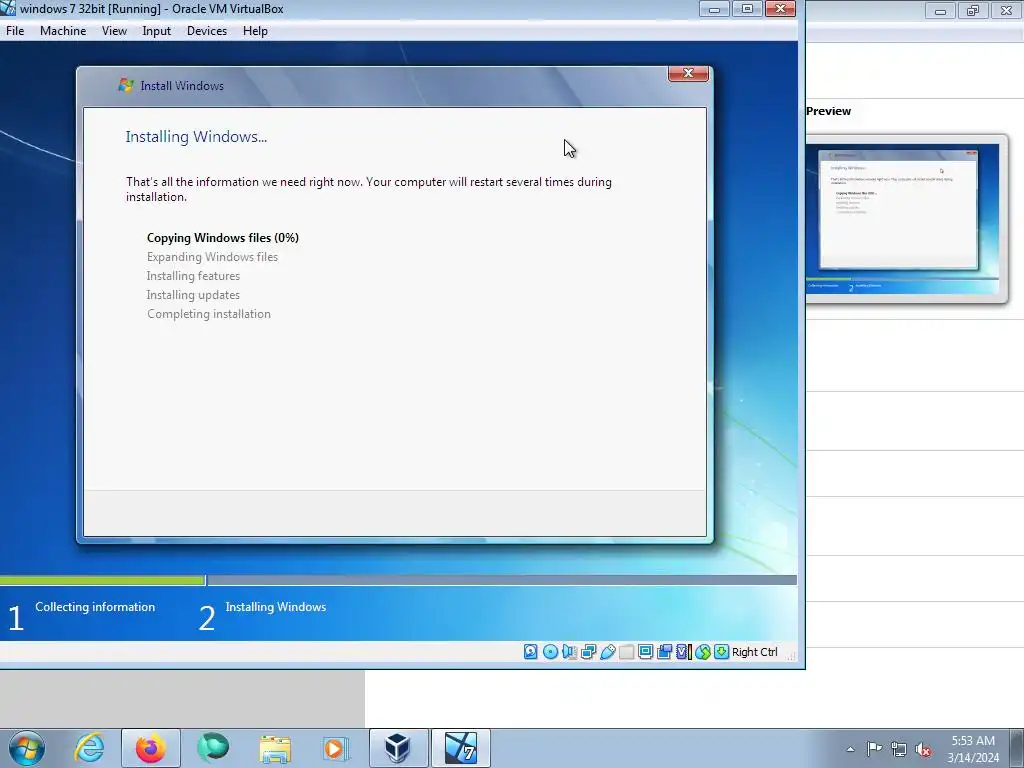Switch to Firefox in the taskbar
1024x768 pixels.
(x=150, y=748)
